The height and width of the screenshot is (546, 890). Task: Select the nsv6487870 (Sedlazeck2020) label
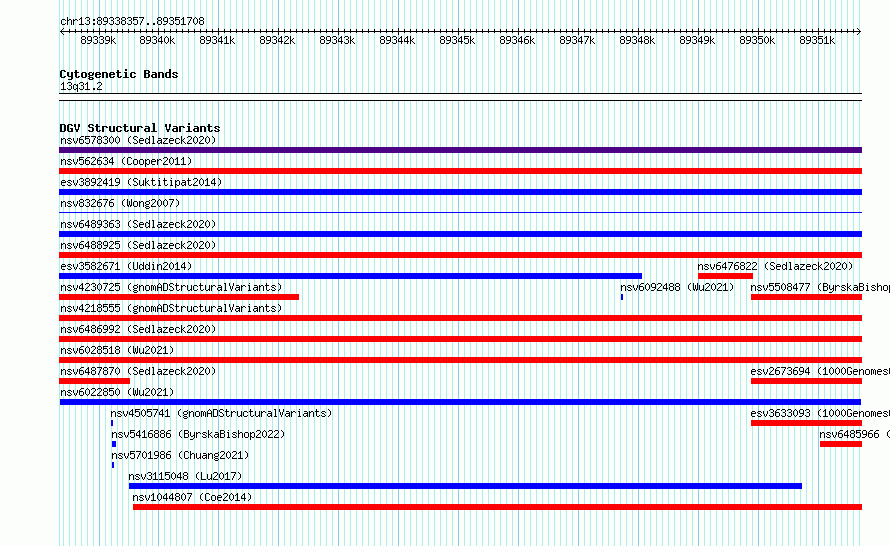pos(138,371)
